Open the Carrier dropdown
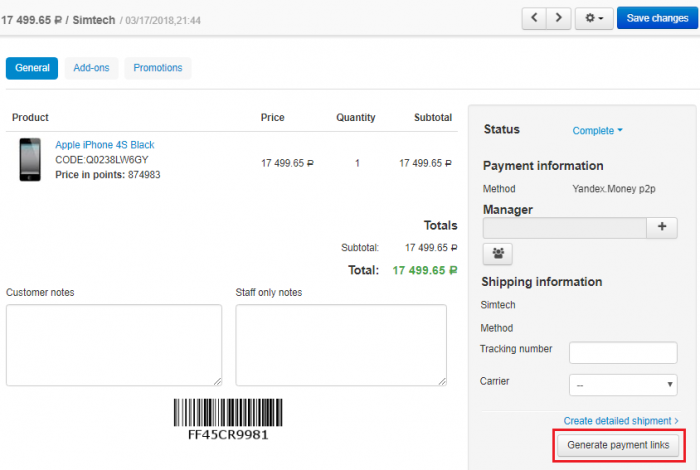This screenshot has height=470, width=700. (x=623, y=385)
